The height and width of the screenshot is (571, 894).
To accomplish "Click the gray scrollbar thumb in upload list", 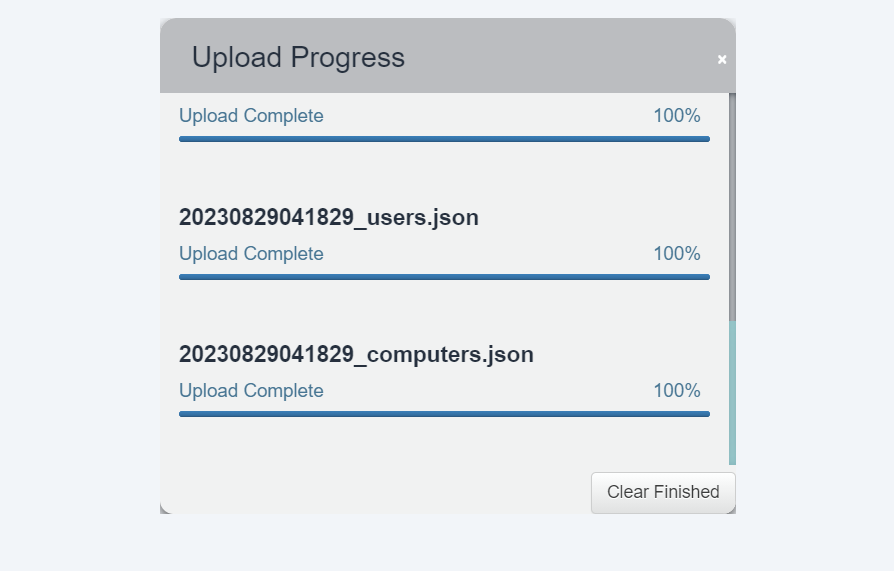I will [x=732, y=207].
